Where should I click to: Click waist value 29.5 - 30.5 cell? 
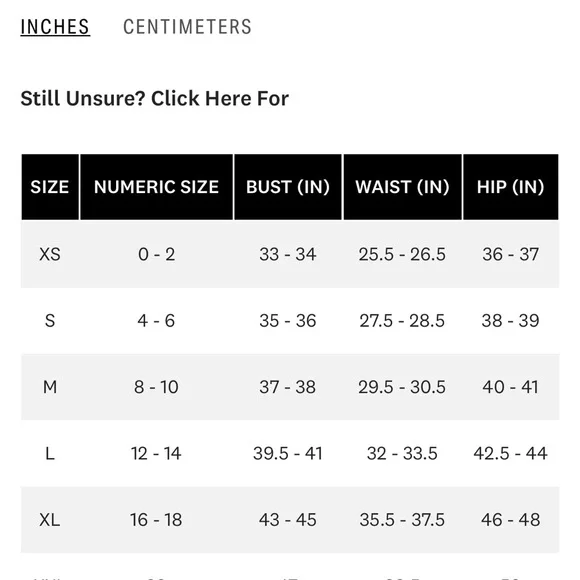coord(402,387)
